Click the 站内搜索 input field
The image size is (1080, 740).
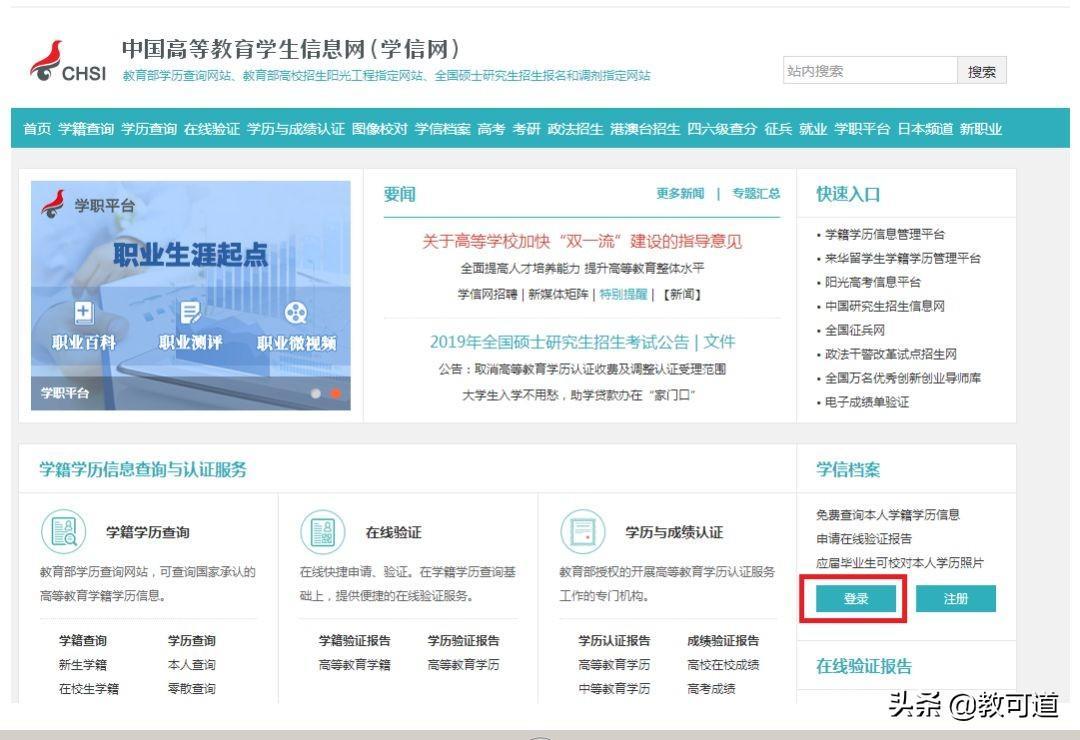pyautogui.click(x=869, y=71)
